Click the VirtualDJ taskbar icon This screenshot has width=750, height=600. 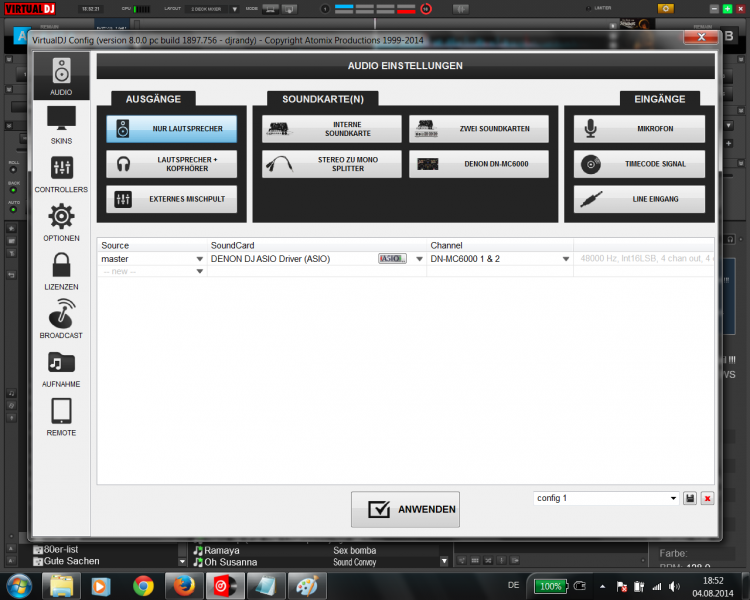225,586
